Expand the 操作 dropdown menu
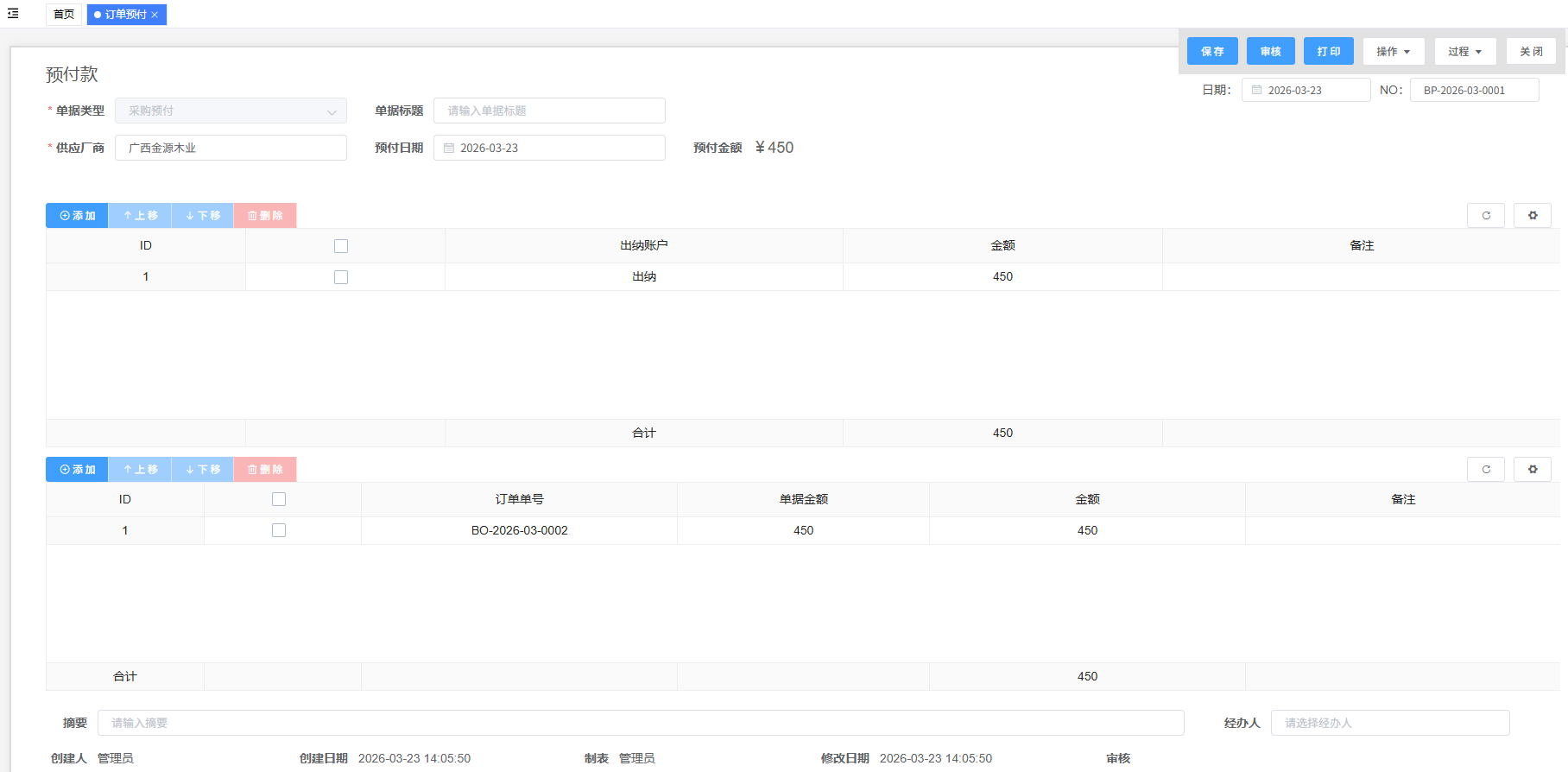The width and height of the screenshot is (1568, 772). pyautogui.click(x=1393, y=52)
